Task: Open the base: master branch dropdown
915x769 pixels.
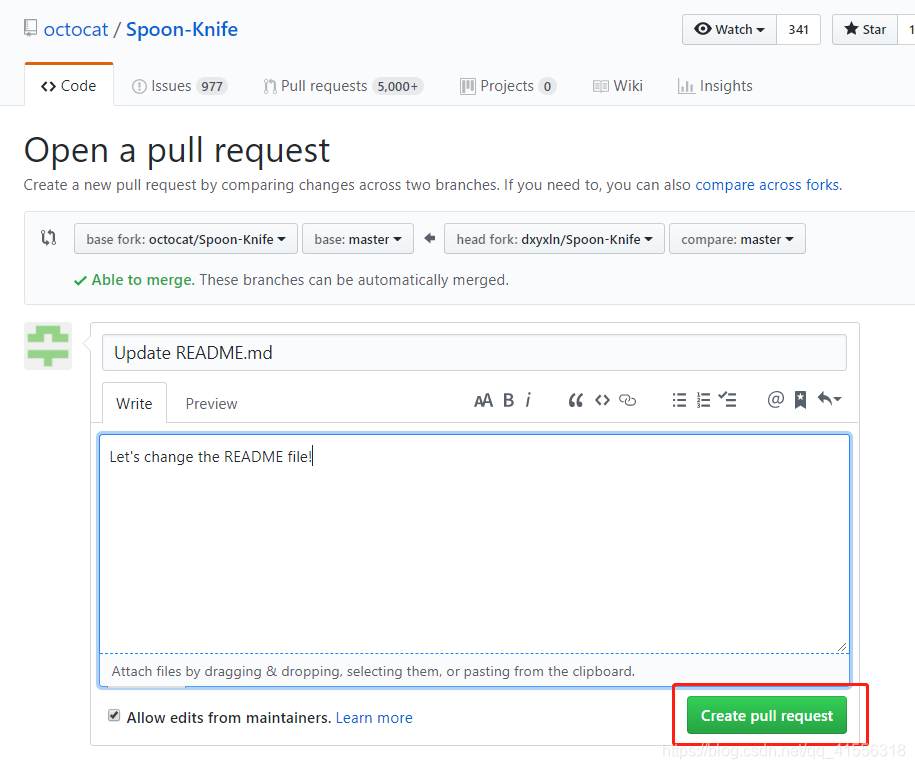Action: (358, 239)
